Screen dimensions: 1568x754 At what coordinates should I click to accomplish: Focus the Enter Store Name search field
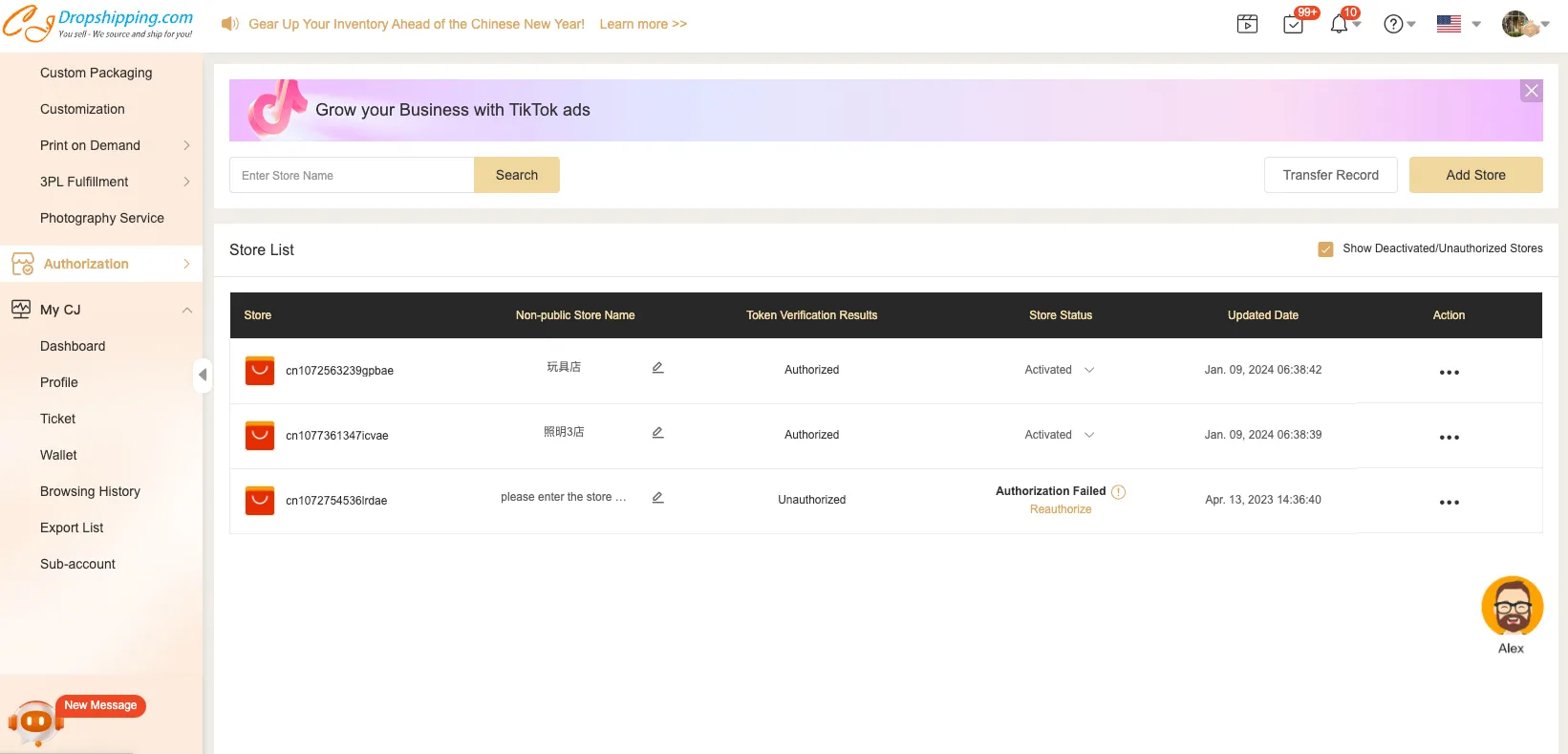point(352,175)
